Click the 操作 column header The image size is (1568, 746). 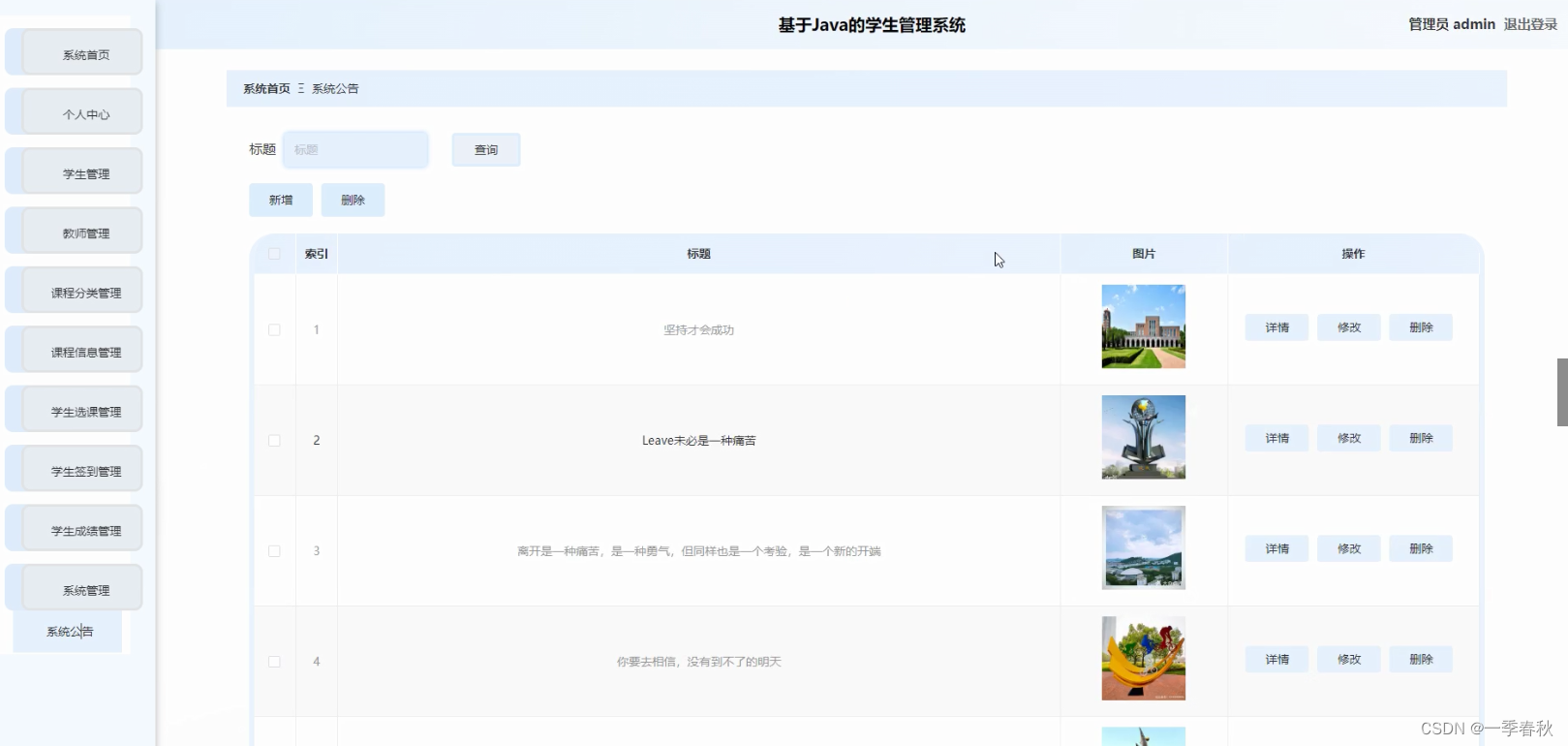tap(1353, 254)
